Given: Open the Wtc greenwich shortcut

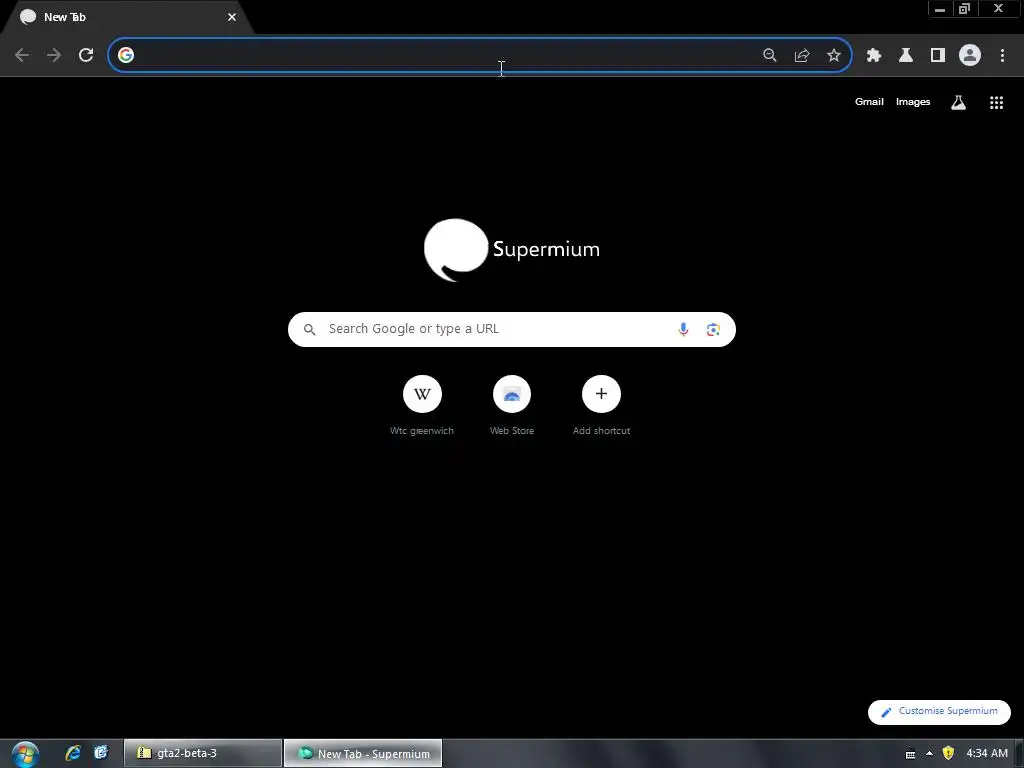Looking at the screenshot, I should click(x=422, y=406).
